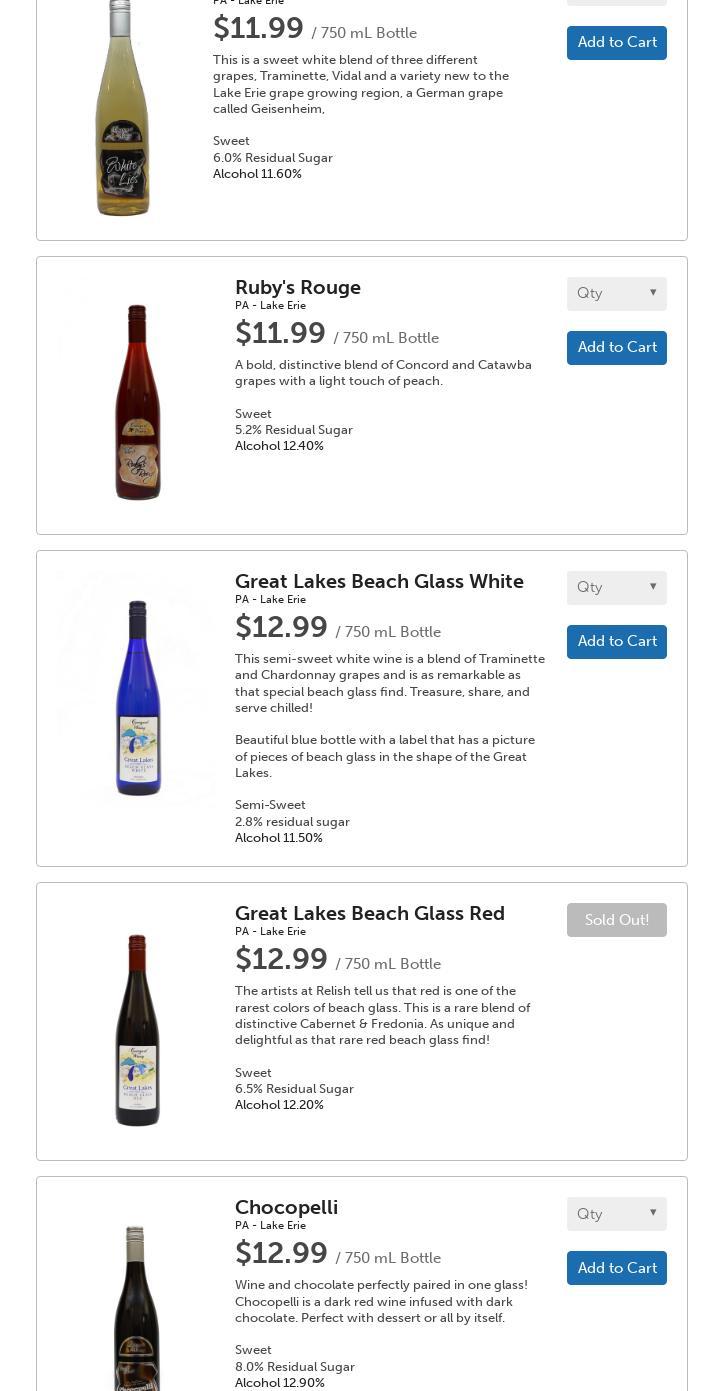Open the Chocopelli product title
The image size is (724, 1391).
286,1208
